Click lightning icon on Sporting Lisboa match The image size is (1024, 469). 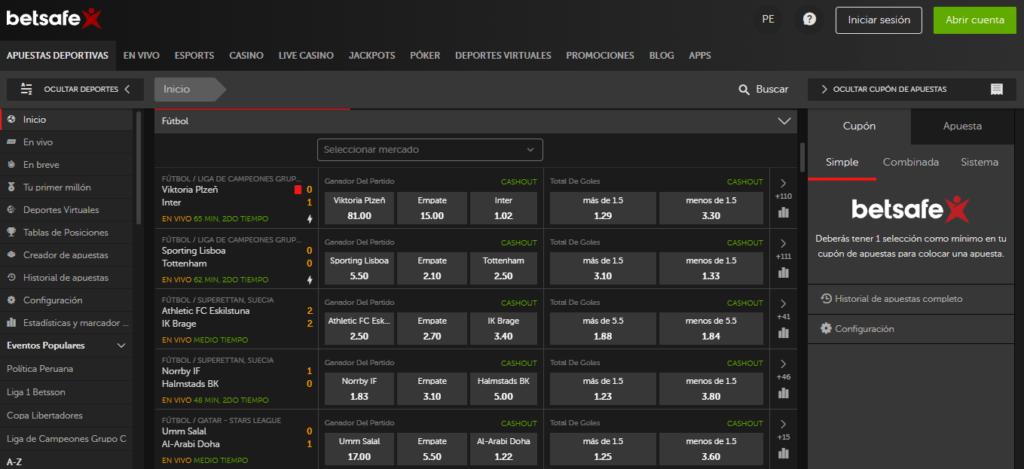[x=310, y=280]
